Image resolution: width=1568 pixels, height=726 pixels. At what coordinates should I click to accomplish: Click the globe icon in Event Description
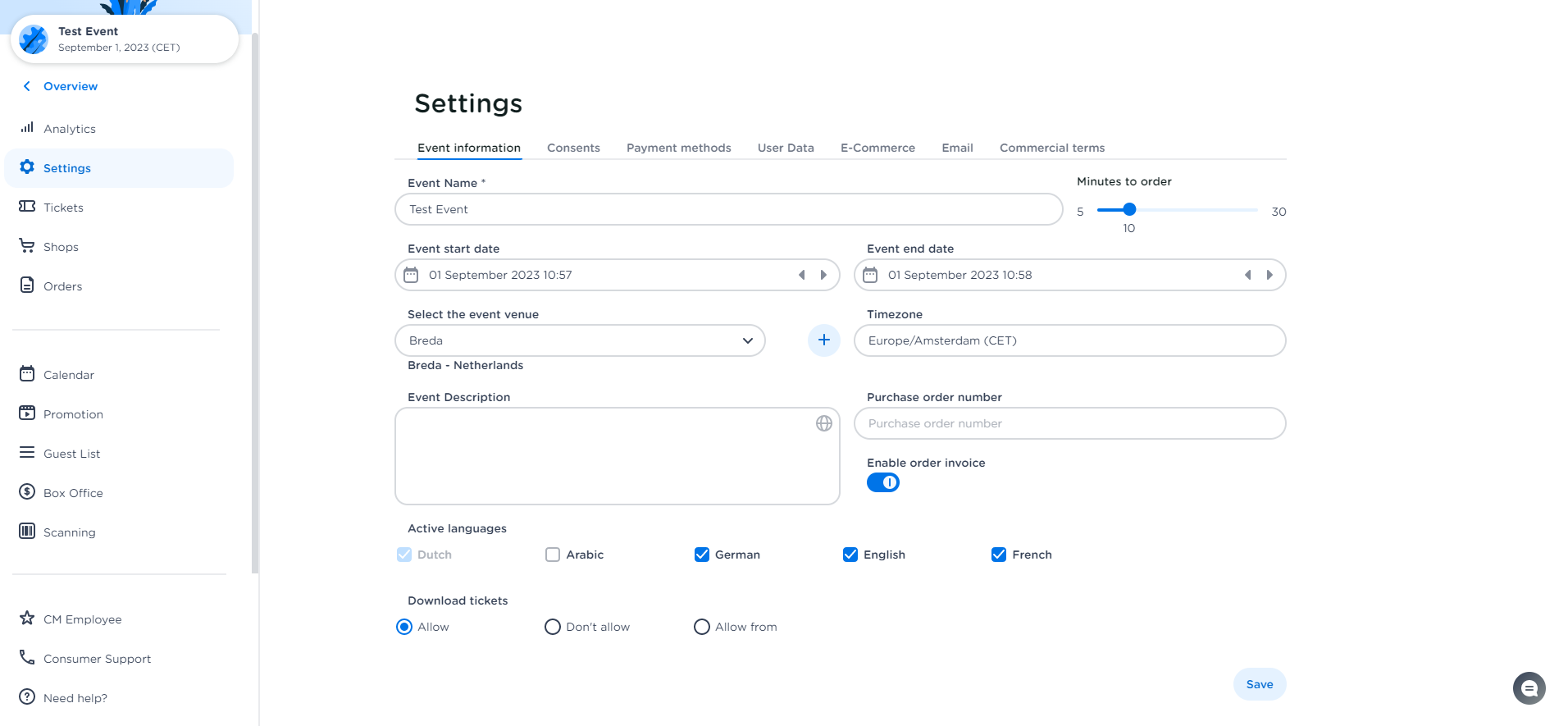click(x=823, y=423)
